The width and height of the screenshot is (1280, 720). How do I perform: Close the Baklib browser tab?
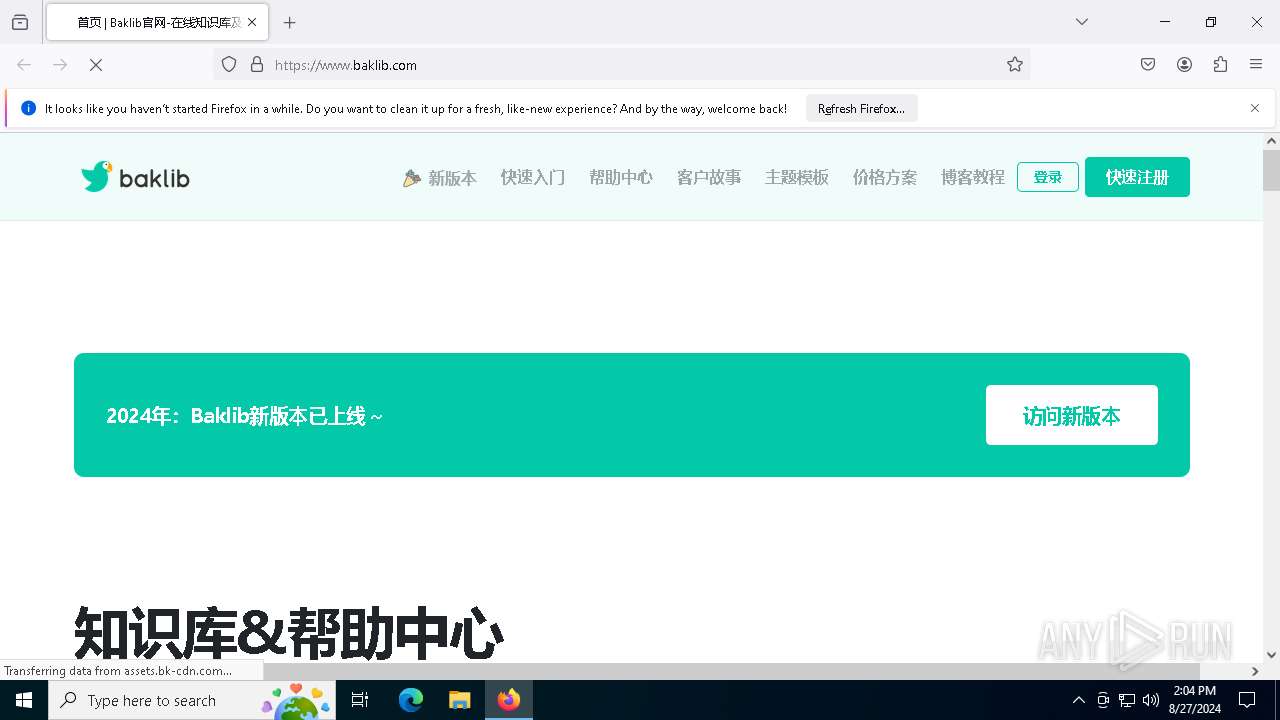tap(252, 22)
